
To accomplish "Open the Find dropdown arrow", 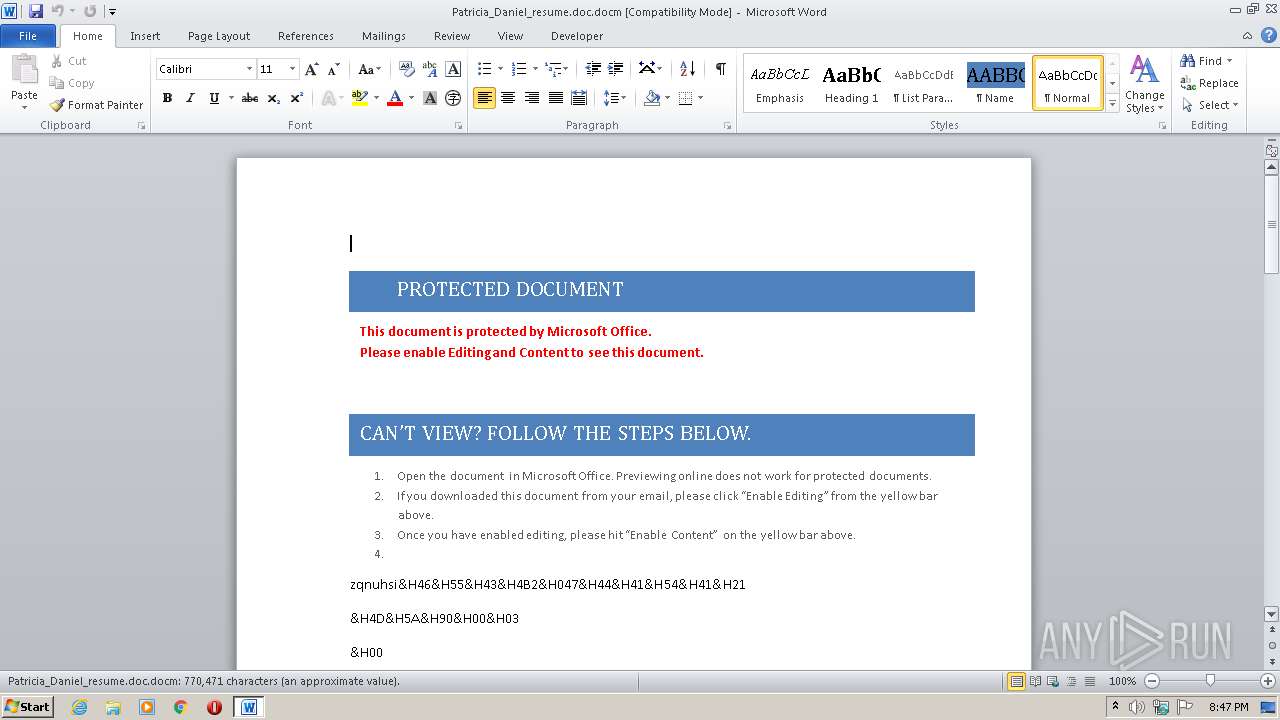I will [1230, 61].
